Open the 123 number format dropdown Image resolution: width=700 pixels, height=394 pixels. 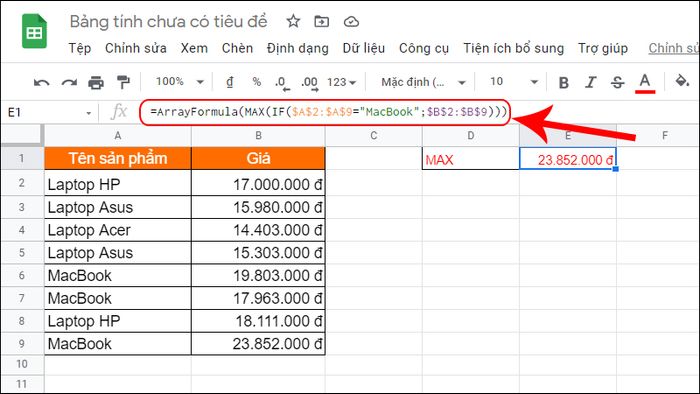pos(342,82)
